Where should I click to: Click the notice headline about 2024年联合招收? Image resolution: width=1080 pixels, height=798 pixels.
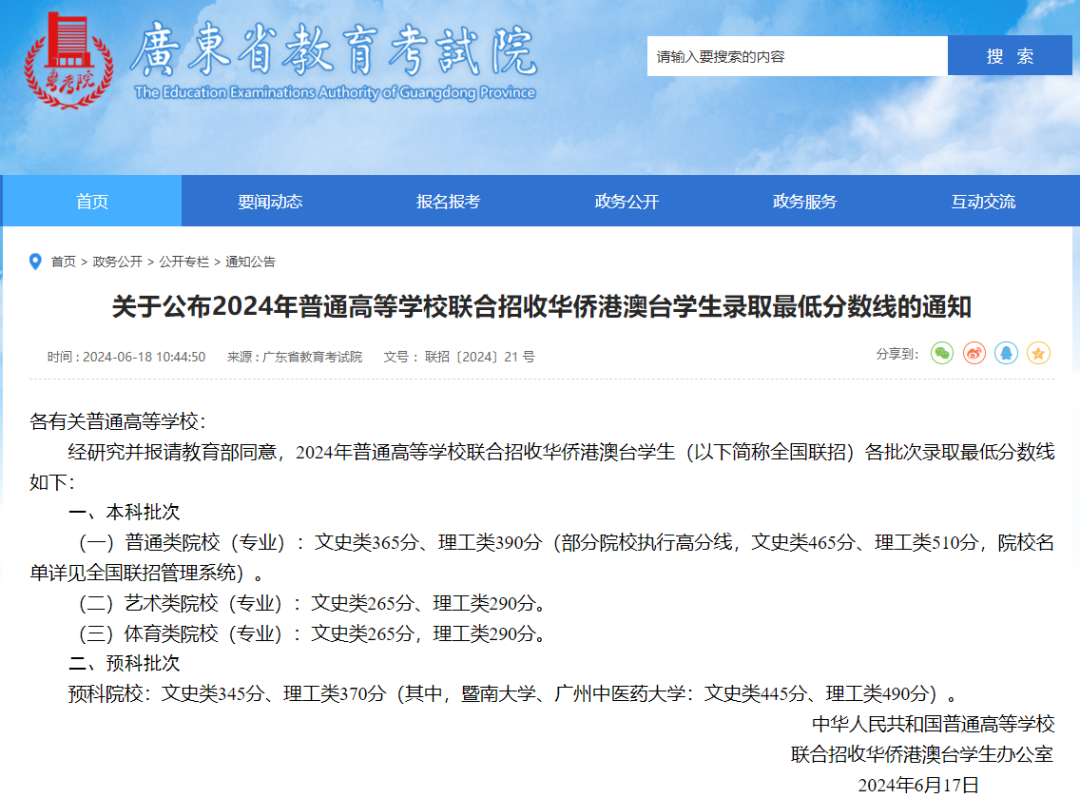(541, 306)
